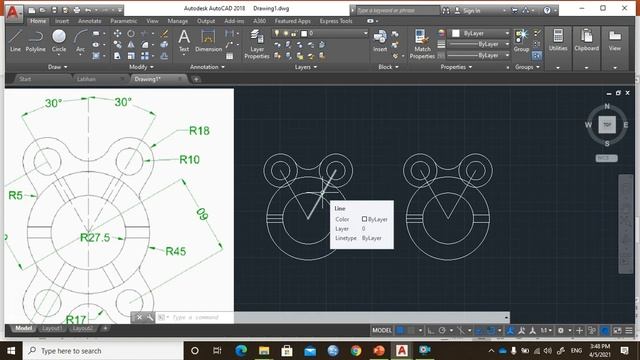This screenshot has width=640, height=360.
Task: Select the Explode tool in Modify panel
Action: 164,44
